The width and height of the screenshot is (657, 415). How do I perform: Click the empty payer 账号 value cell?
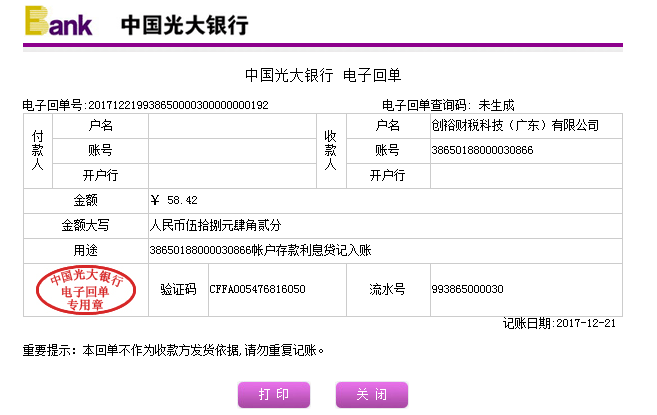(233, 151)
